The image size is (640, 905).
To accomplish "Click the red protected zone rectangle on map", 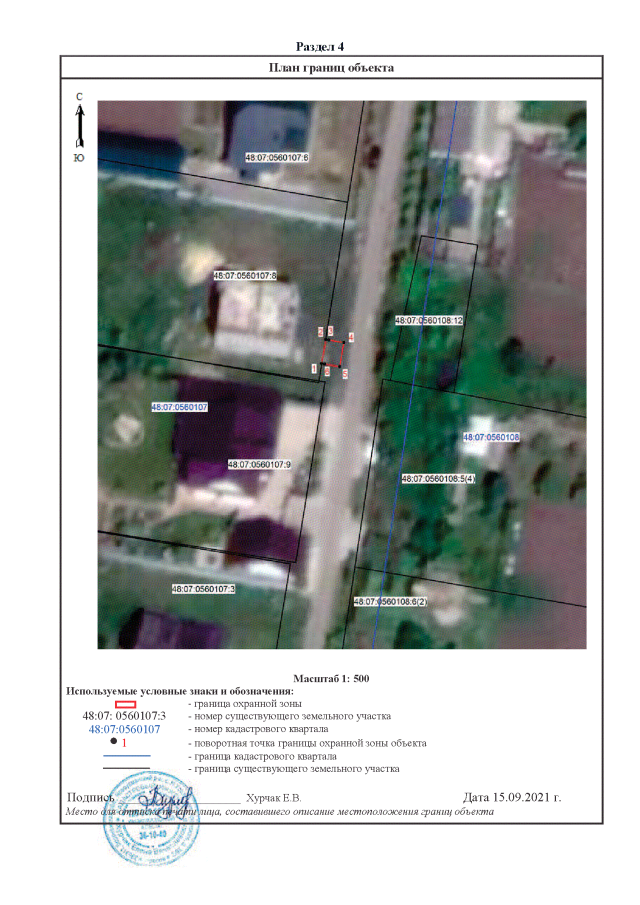I will [333, 353].
